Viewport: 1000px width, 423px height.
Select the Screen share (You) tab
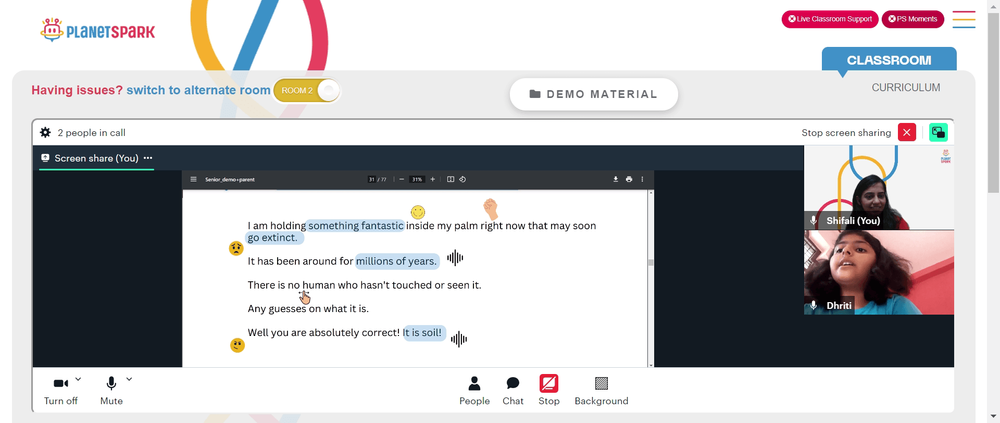[96, 158]
